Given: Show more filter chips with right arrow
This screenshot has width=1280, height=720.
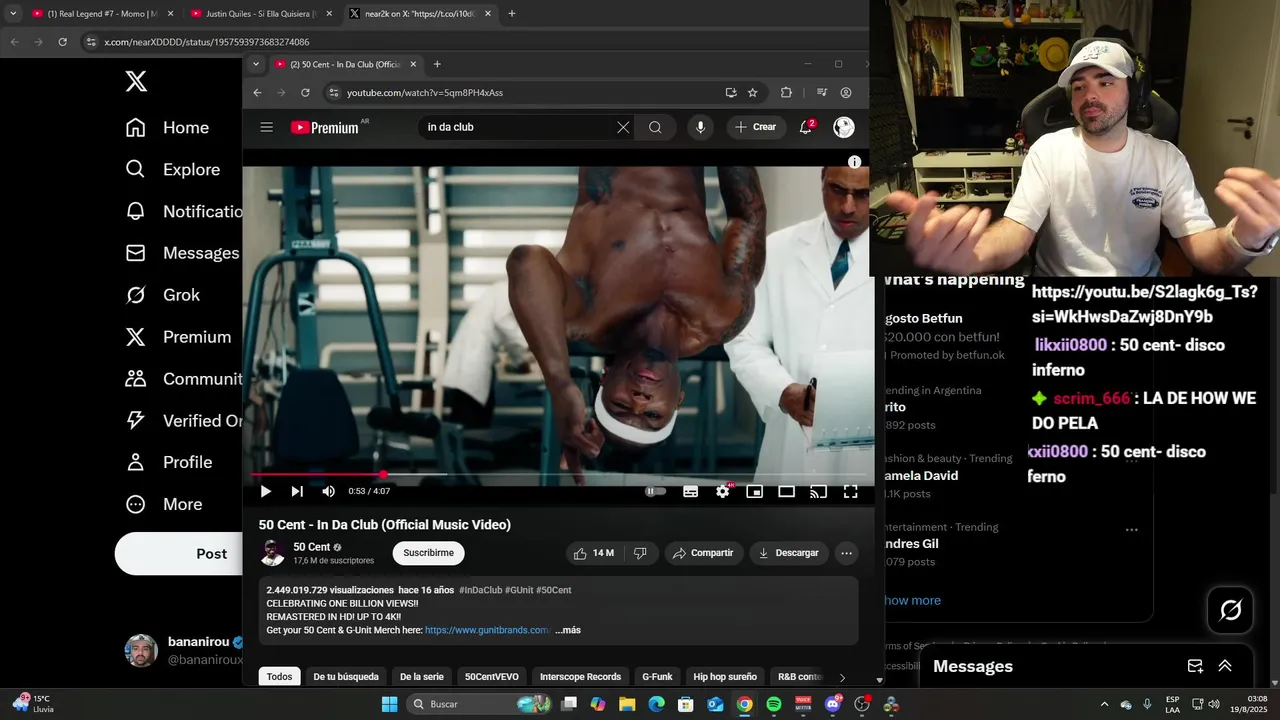Looking at the screenshot, I should 842,677.
